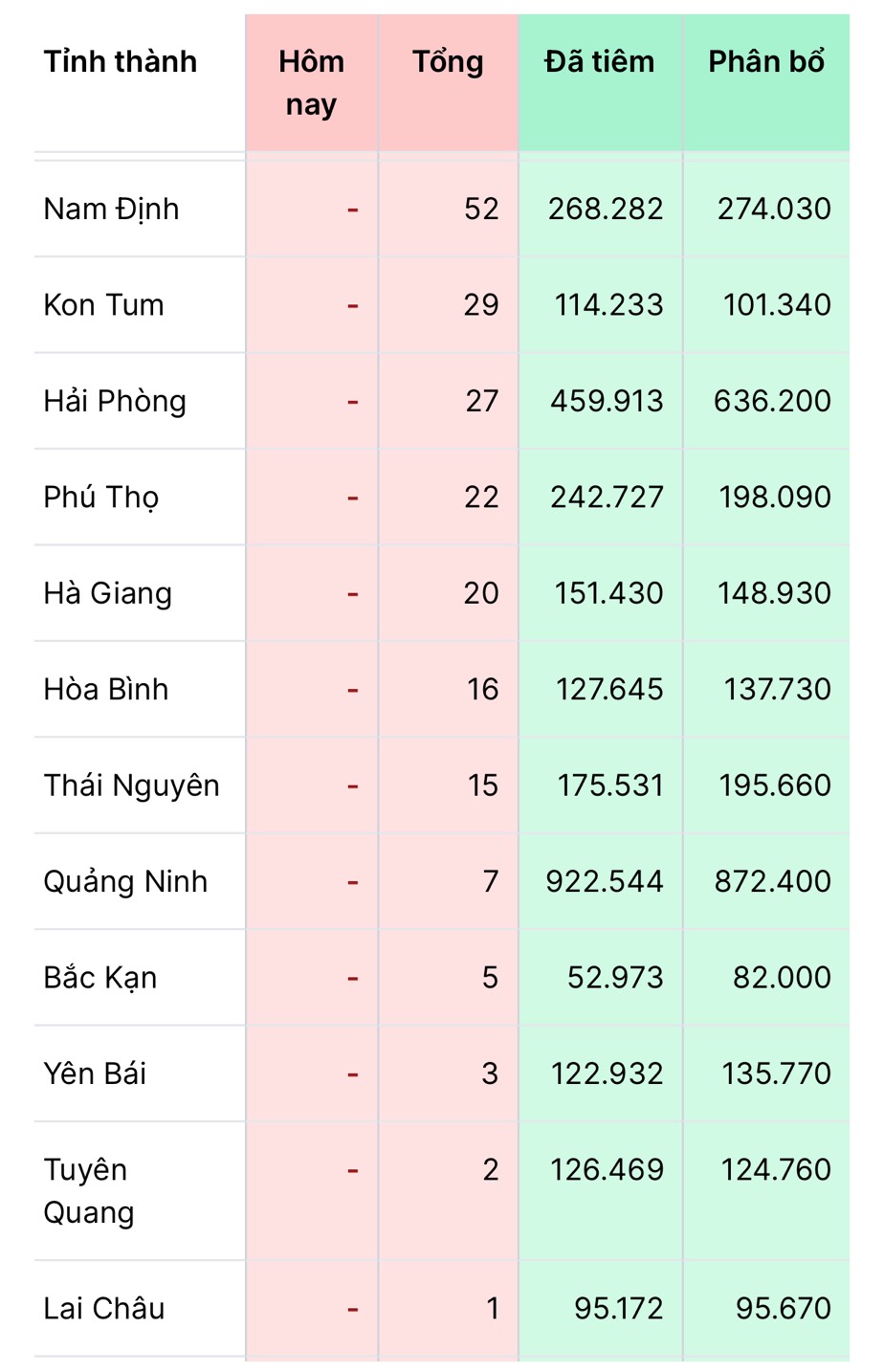Click the Yên Bái province name
The height and width of the screenshot is (1372, 884).
(95, 1073)
